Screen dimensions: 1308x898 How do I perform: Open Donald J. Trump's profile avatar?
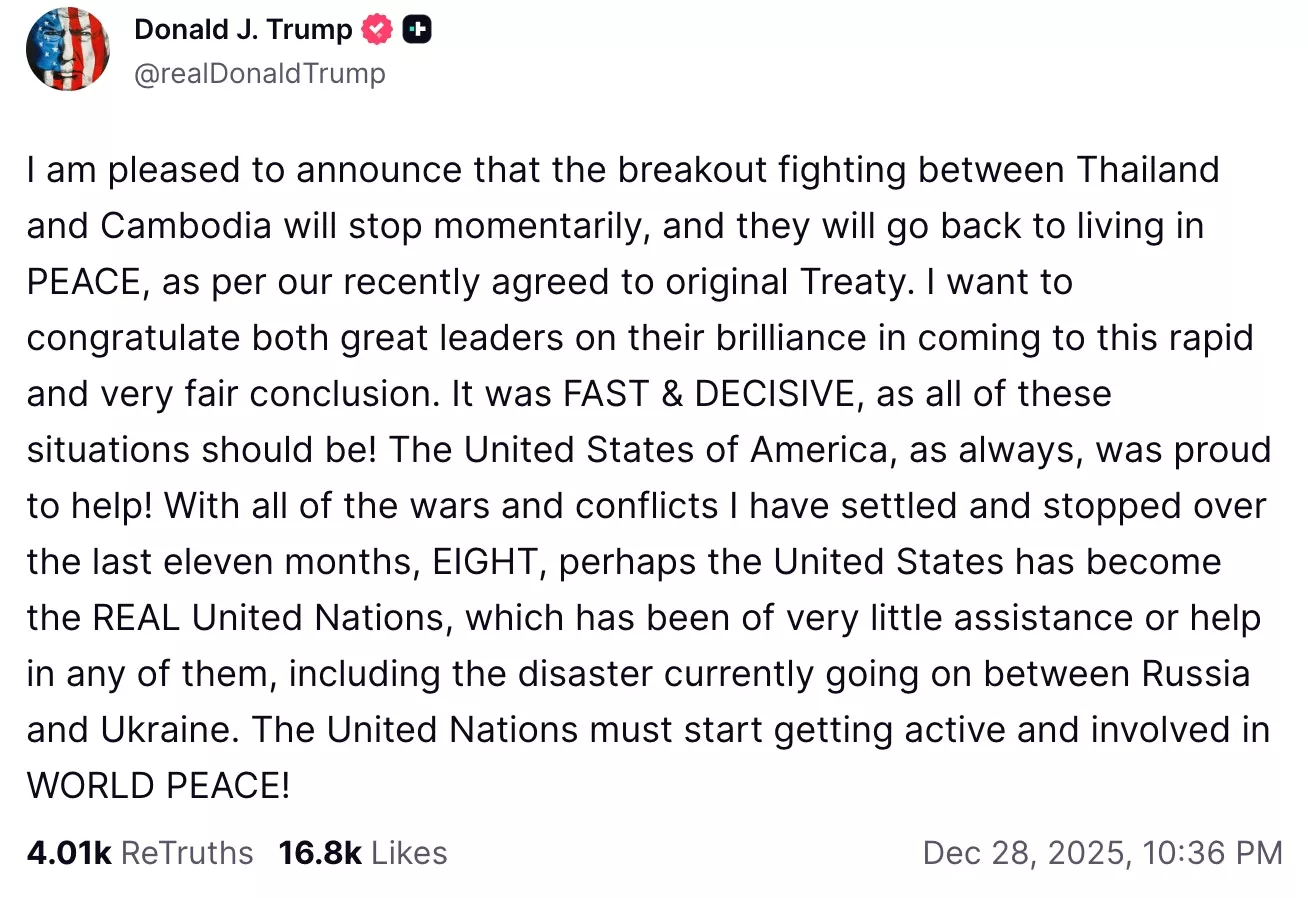tap(68, 50)
